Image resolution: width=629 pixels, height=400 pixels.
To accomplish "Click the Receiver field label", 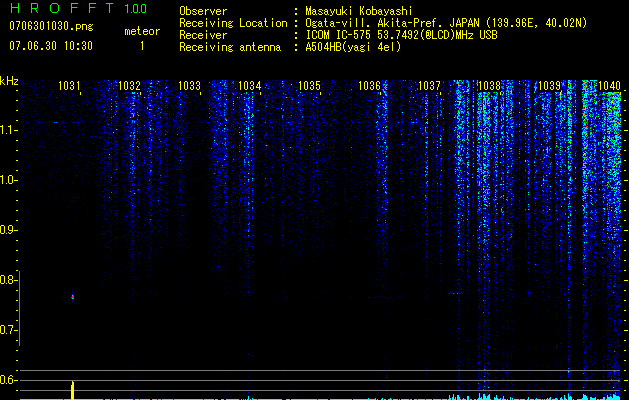I will tap(203, 35).
